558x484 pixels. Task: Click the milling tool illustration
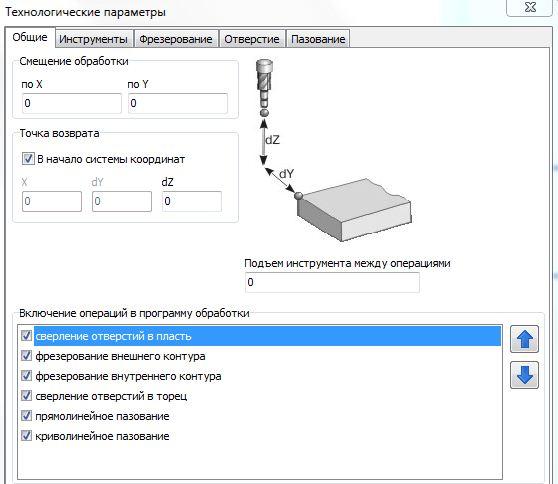pos(264,88)
